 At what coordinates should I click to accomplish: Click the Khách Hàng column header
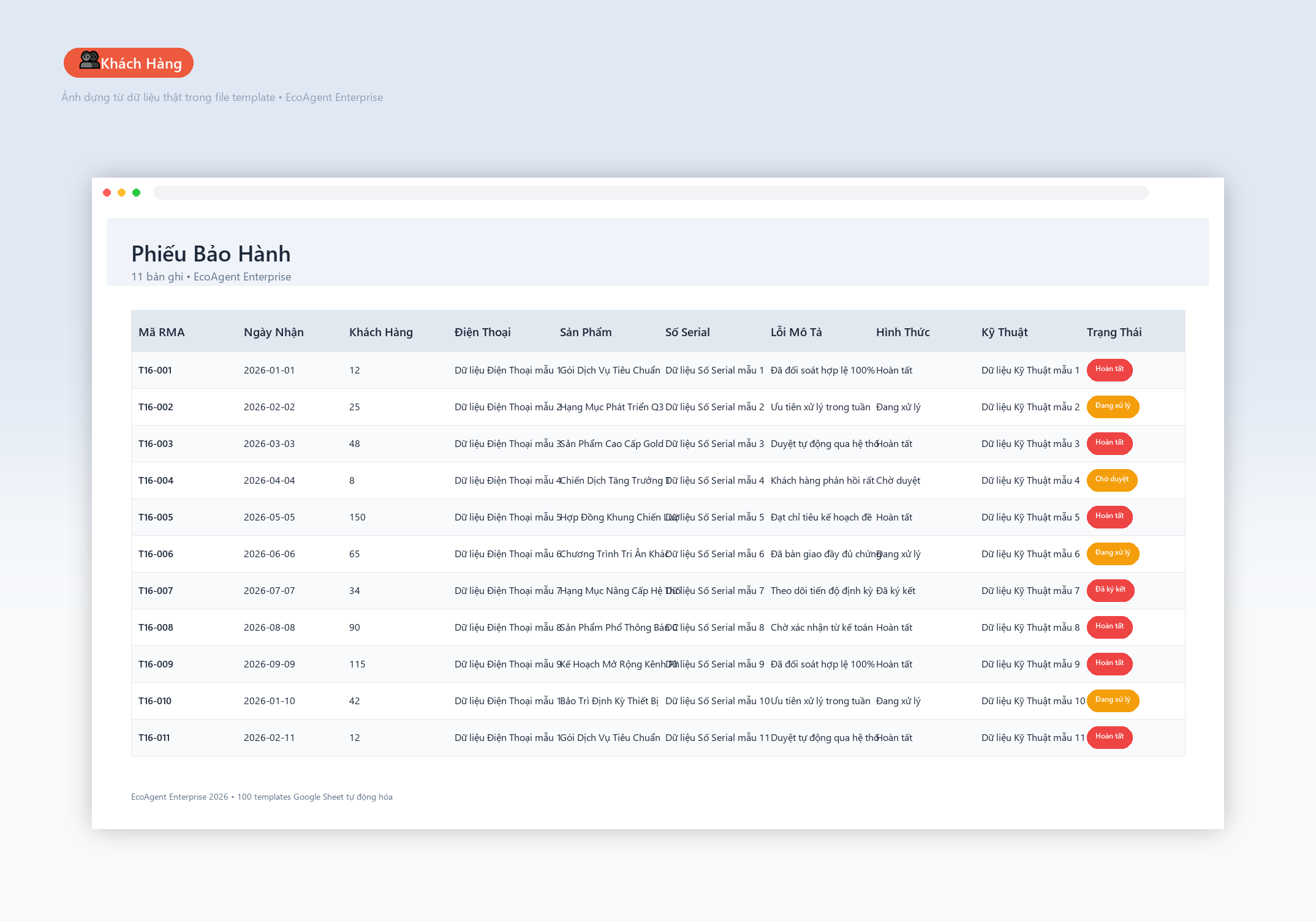pos(381,333)
